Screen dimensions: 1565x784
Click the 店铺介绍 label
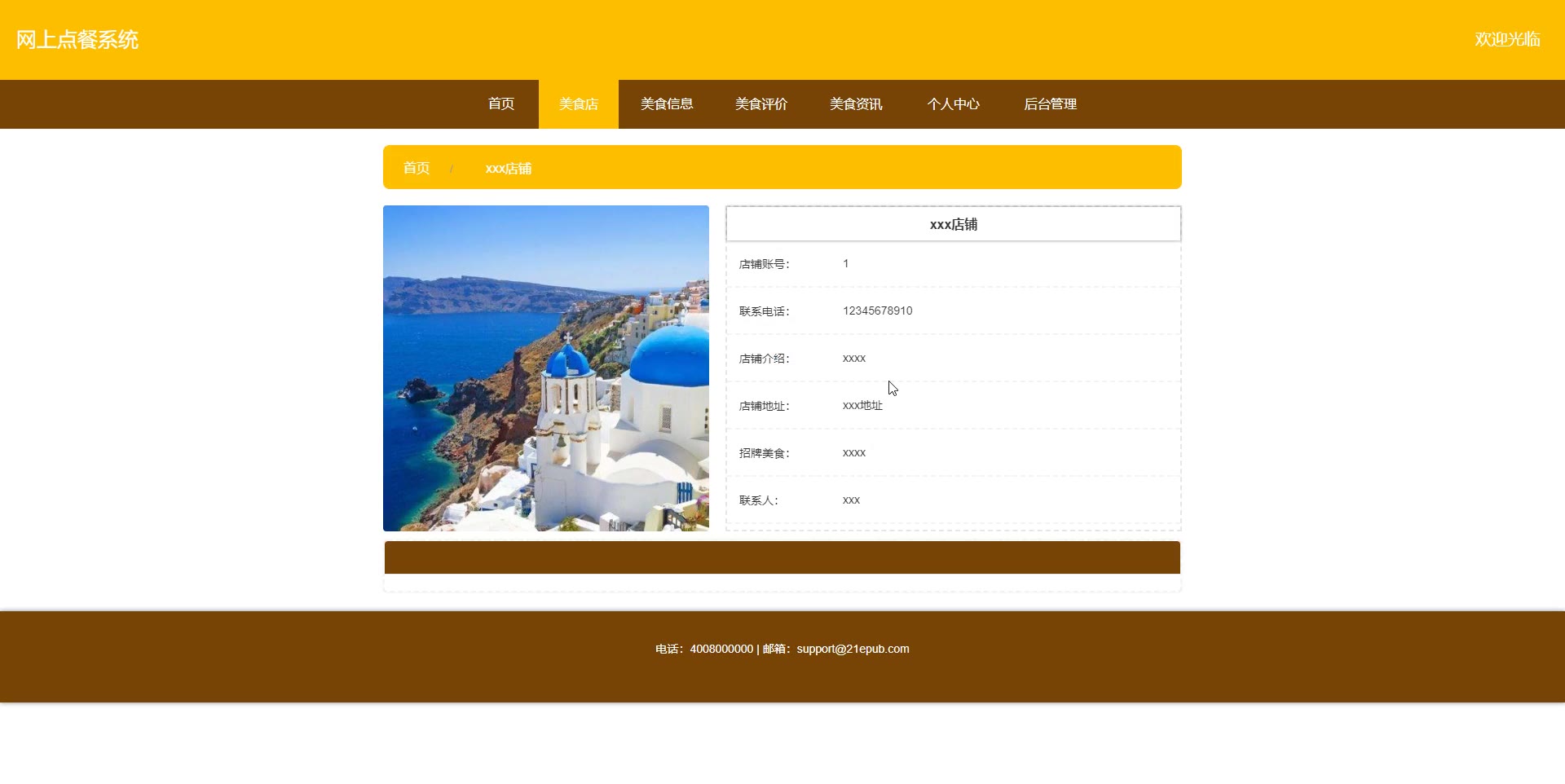click(764, 359)
